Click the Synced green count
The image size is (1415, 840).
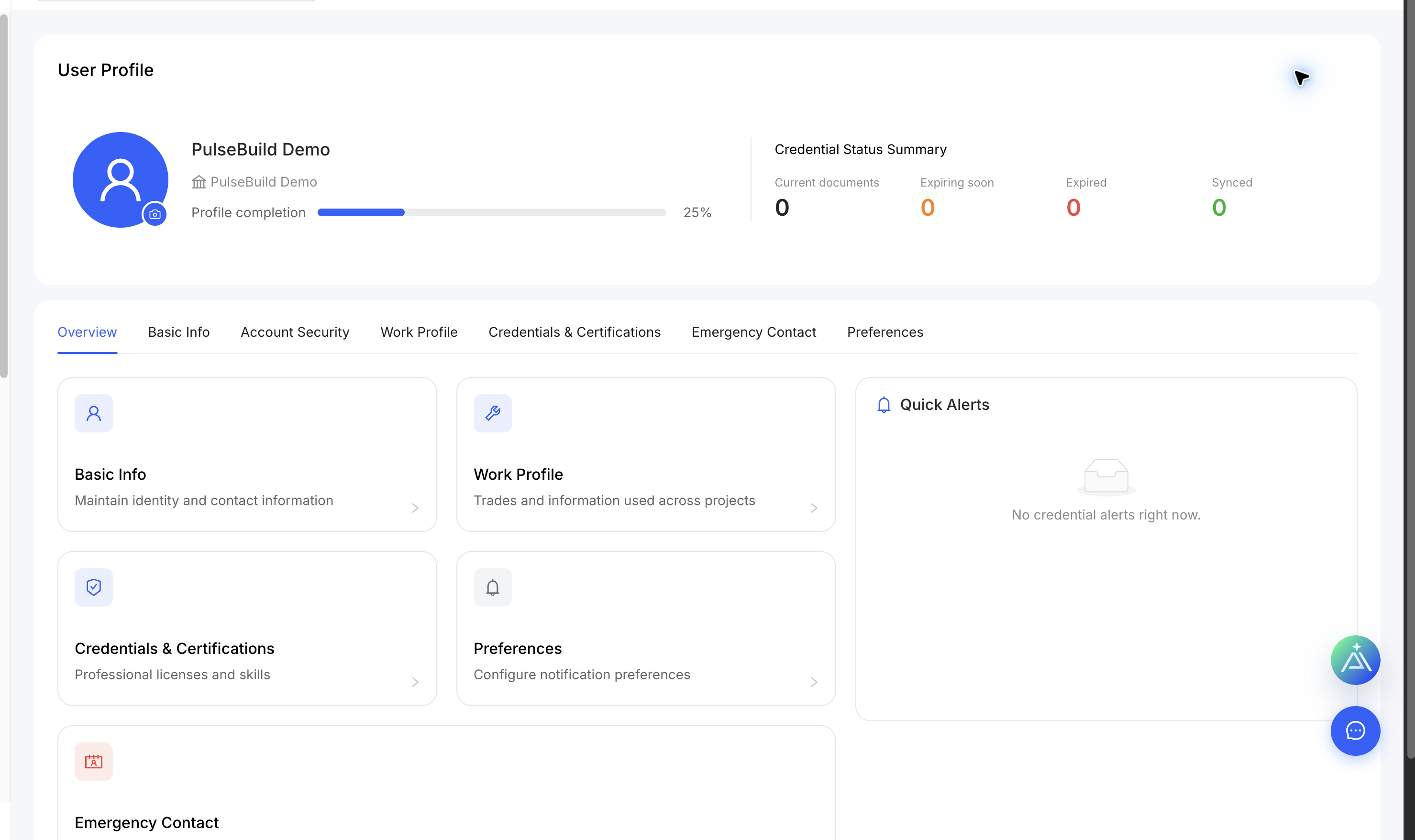pos(1219,208)
